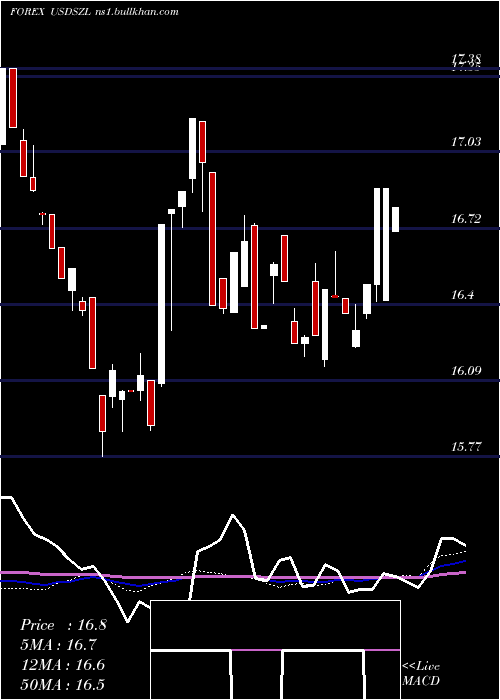Viewport: 500px width, 700px height.
Task: Click the 16.09 price level label
Action: [466, 371]
